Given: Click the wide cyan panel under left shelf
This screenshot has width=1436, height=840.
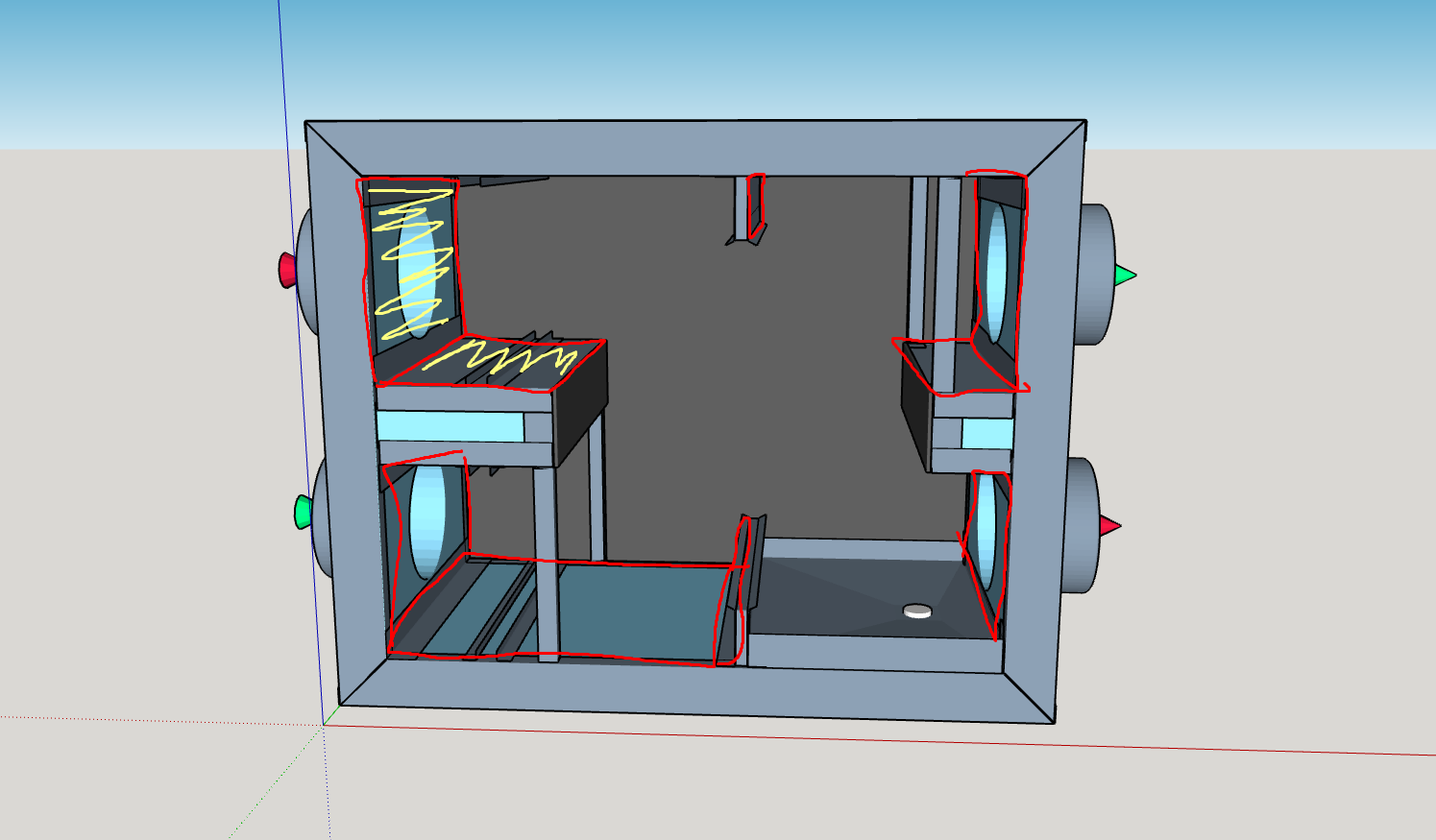Looking at the screenshot, I should pyautogui.click(x=450, y=426).
